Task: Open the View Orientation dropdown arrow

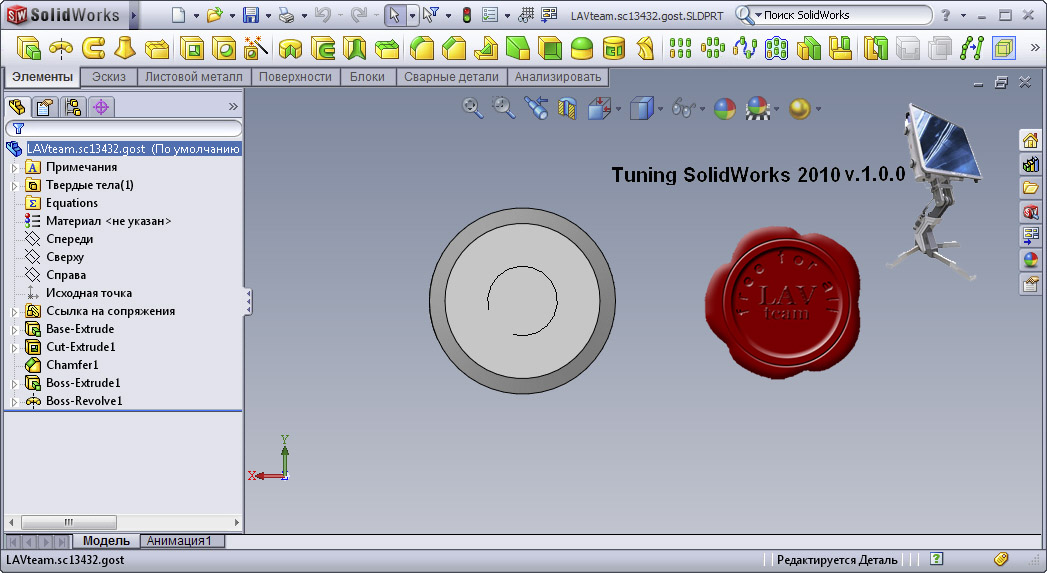Action: tap(618, 109)
